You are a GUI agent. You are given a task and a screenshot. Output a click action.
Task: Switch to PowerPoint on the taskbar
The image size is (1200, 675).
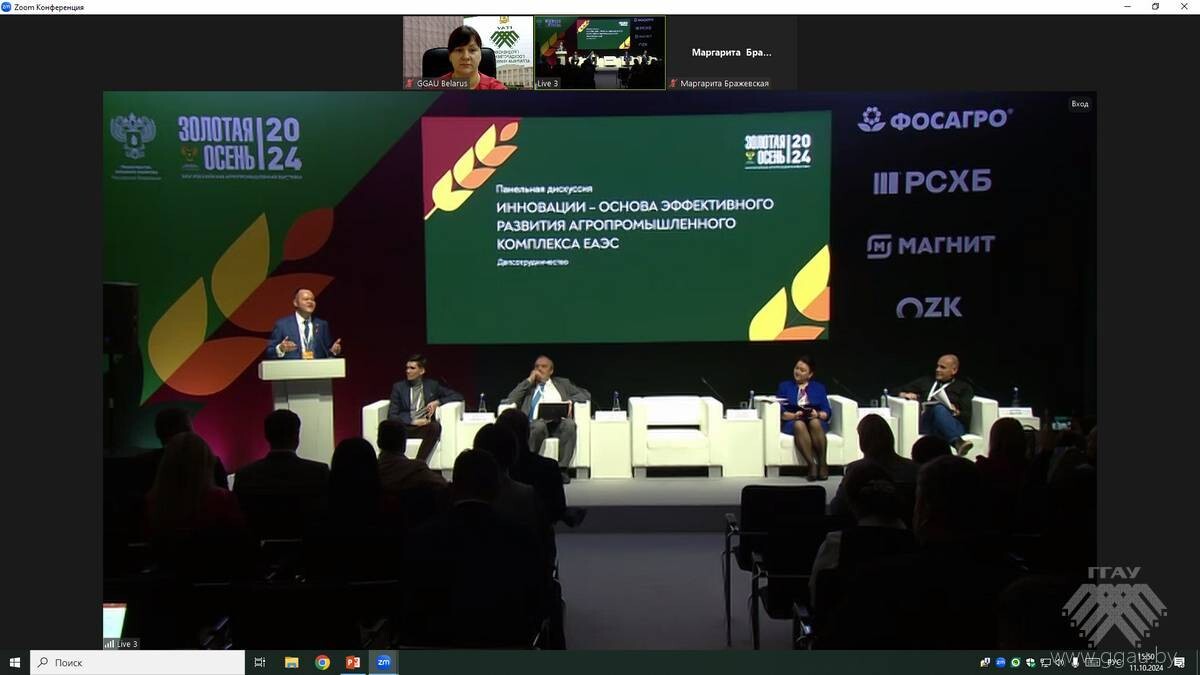(x=352, y=662)
